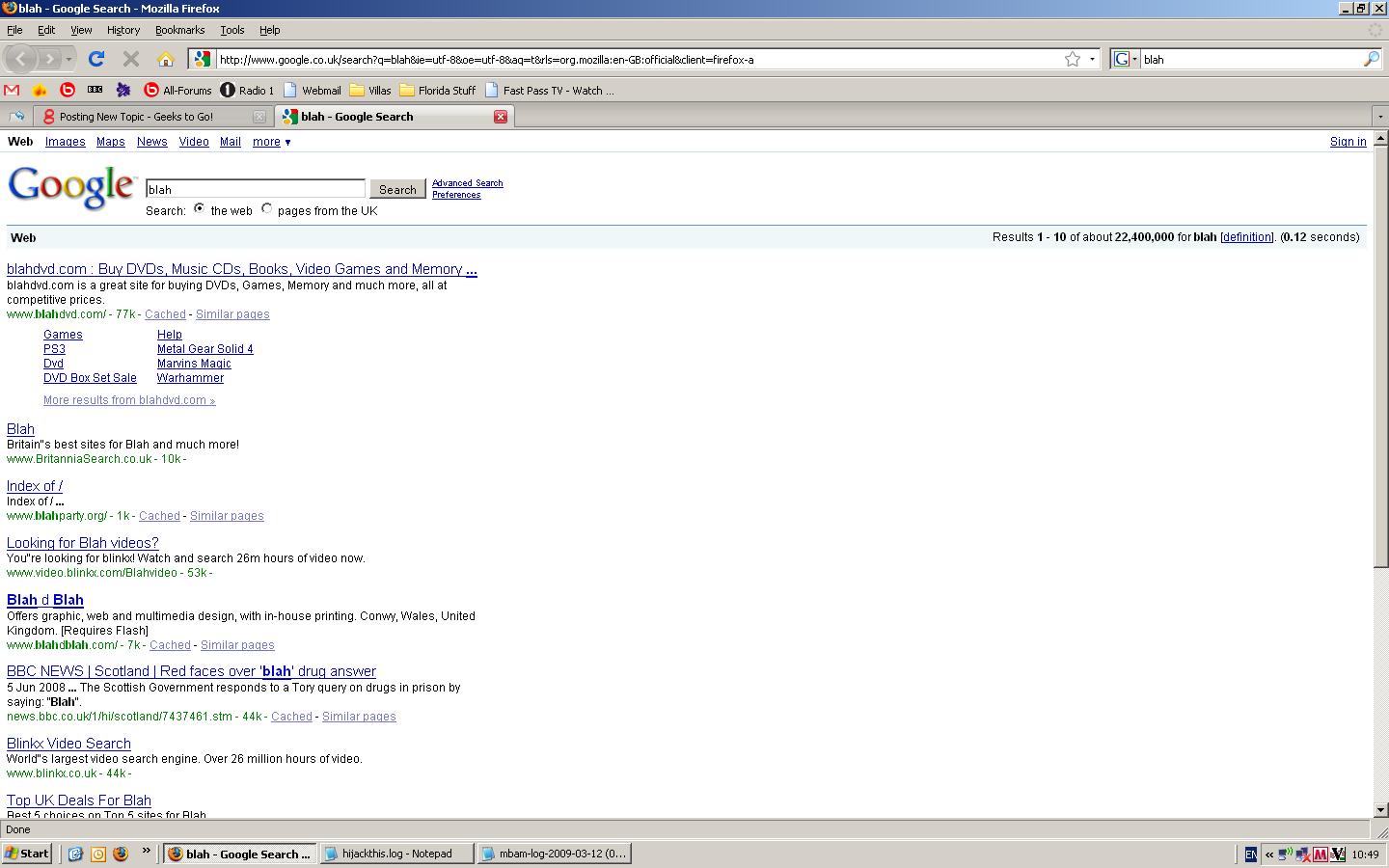Open the View menu
The width and height of the screenshot is (1389, 868).
click(x=81, y=30)
